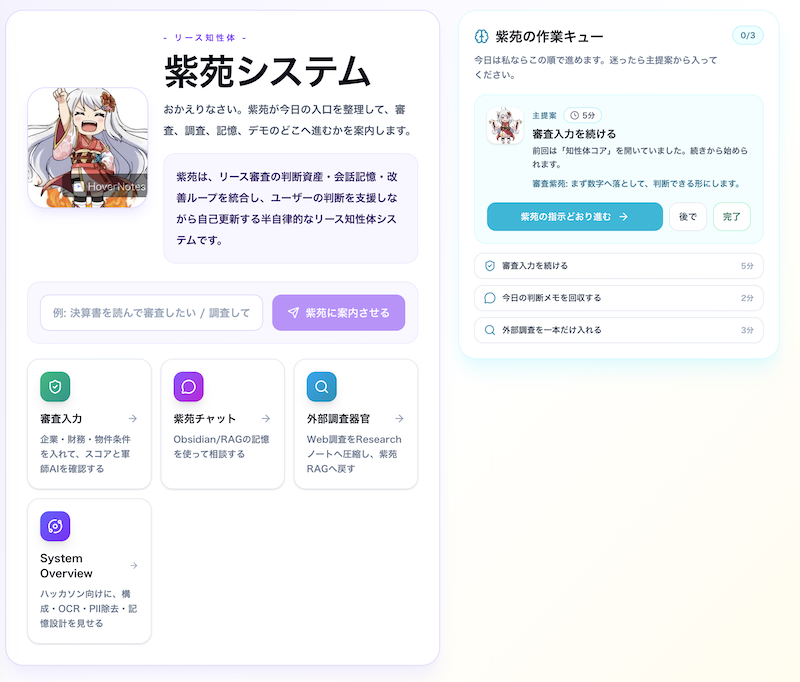Screen dimensions: 800x682
Task: Focus the 例: 決算書を読んで審査したい input field
Action: 152,313
